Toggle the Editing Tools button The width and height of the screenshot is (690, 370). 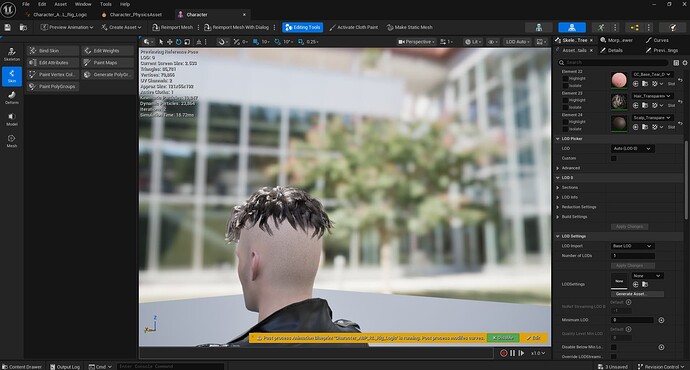[x=303, y=27]
